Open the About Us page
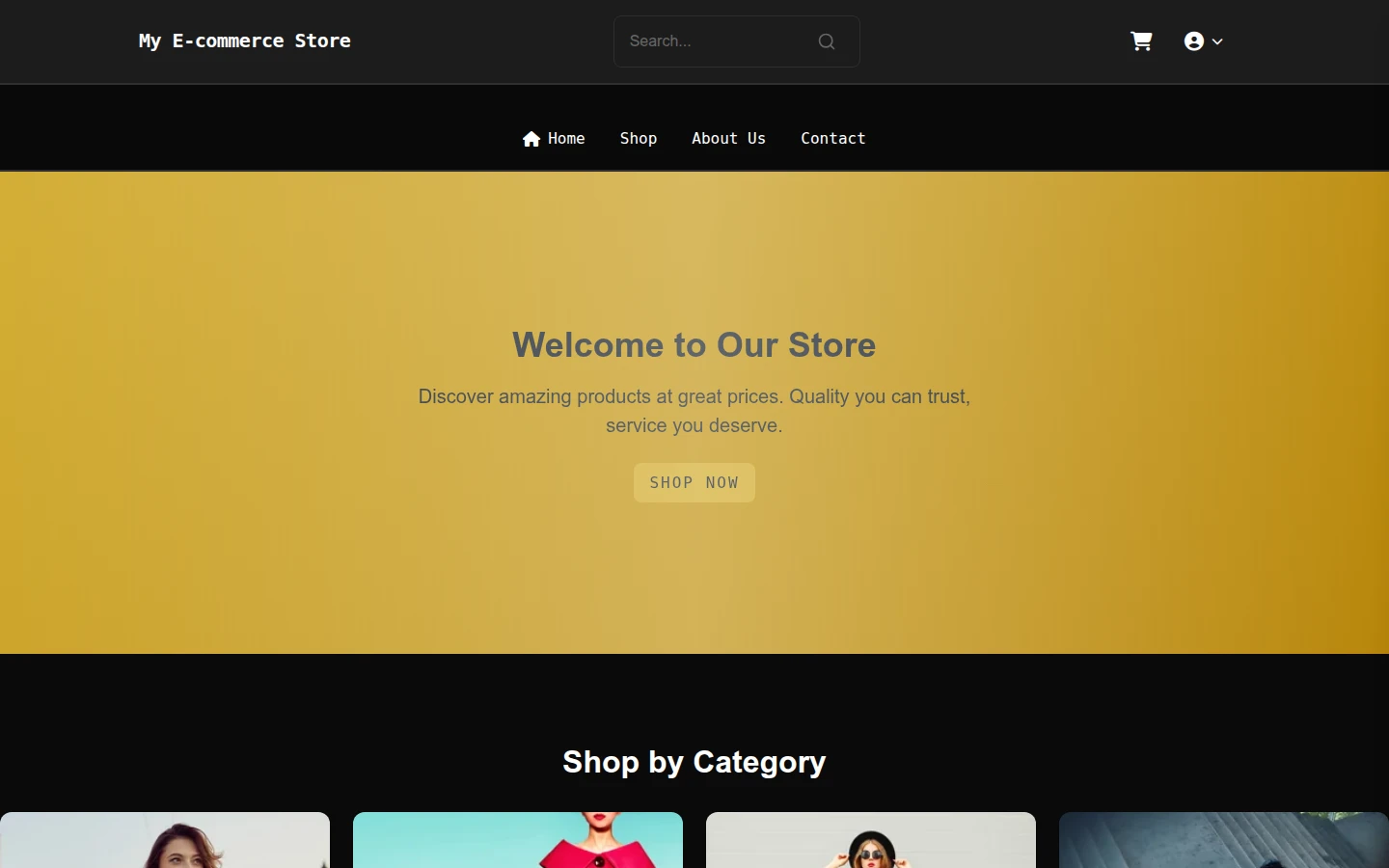1389x868 pixels. click(728, 139)
